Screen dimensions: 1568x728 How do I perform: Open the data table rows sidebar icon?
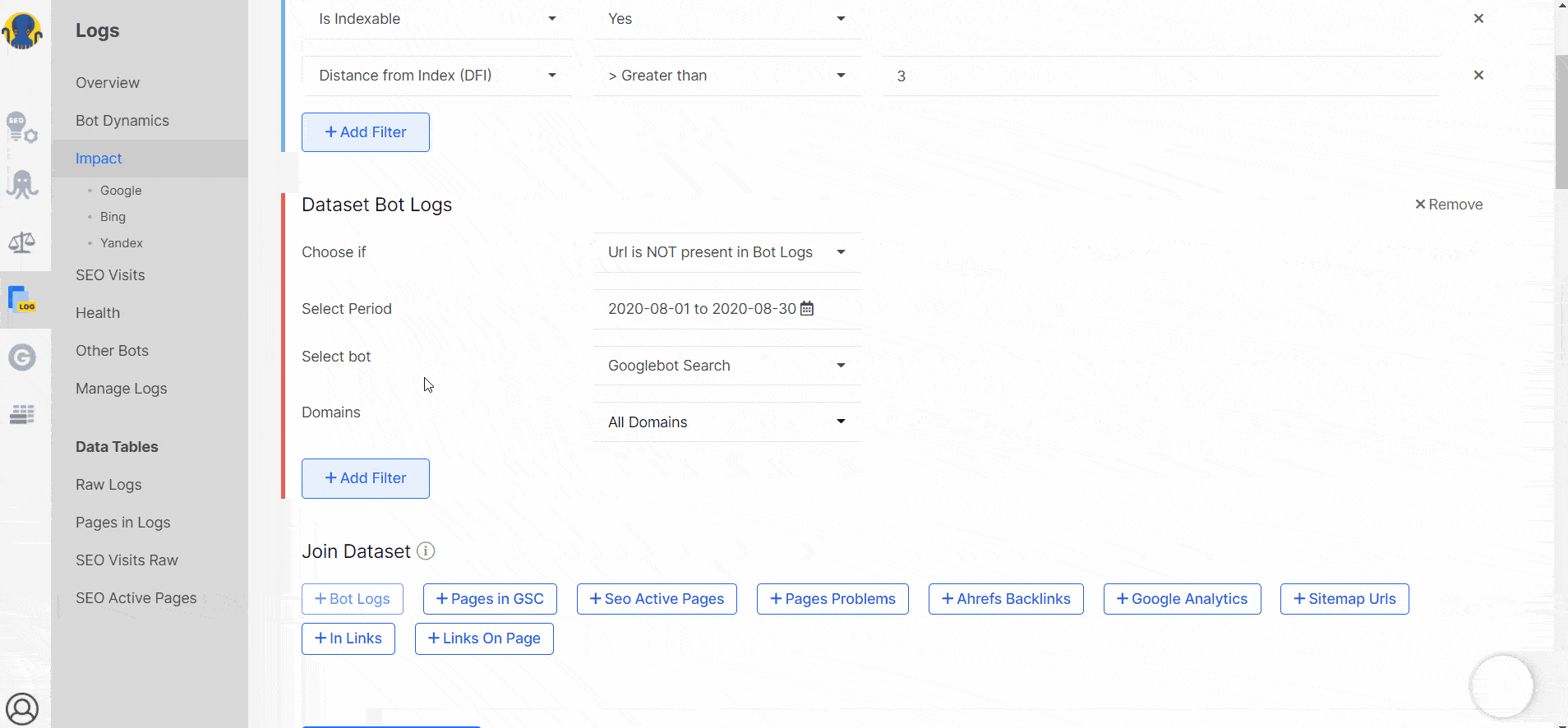point(22,414)
